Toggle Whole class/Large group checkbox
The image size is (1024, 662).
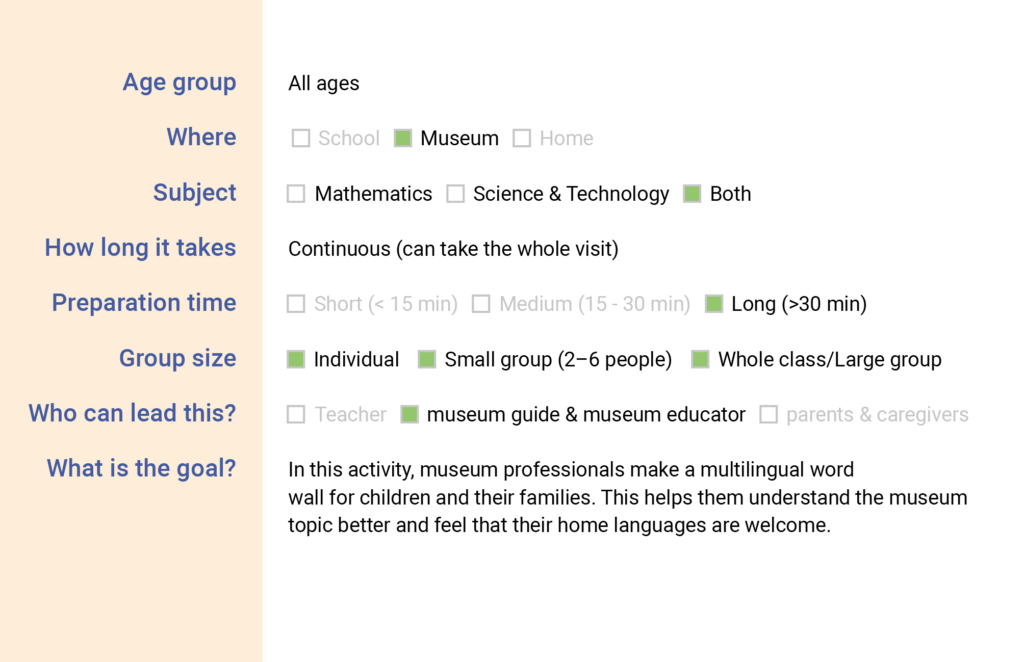pos(701,359)
